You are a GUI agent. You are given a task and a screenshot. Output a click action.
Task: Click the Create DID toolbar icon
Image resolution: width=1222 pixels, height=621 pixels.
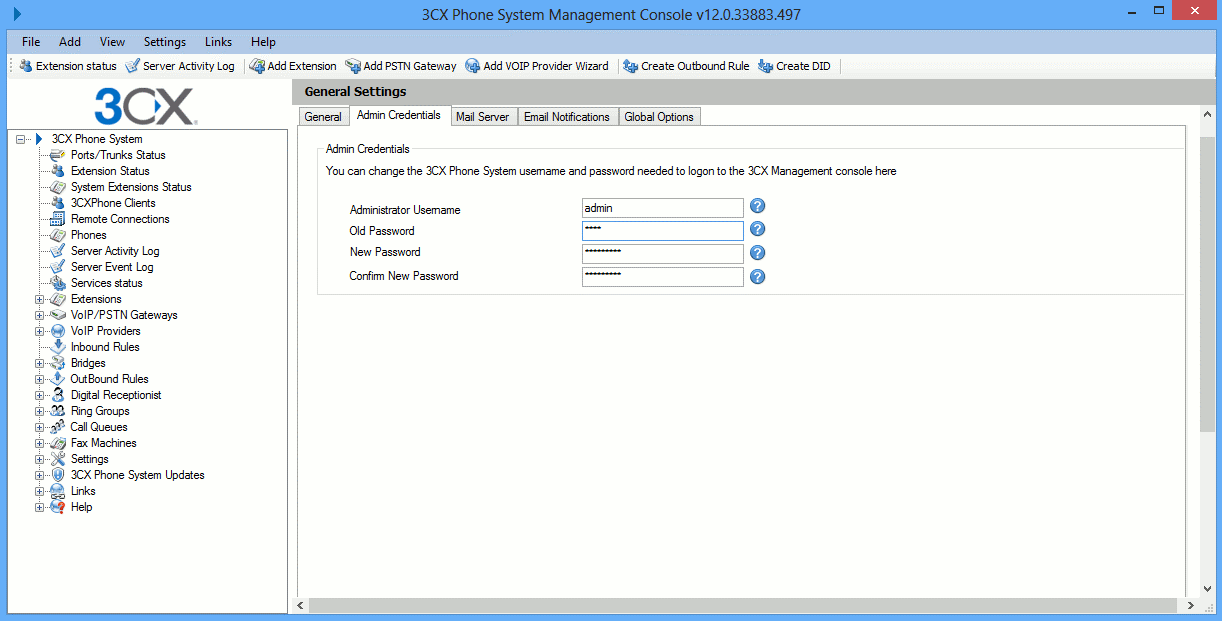pos(765,66)
